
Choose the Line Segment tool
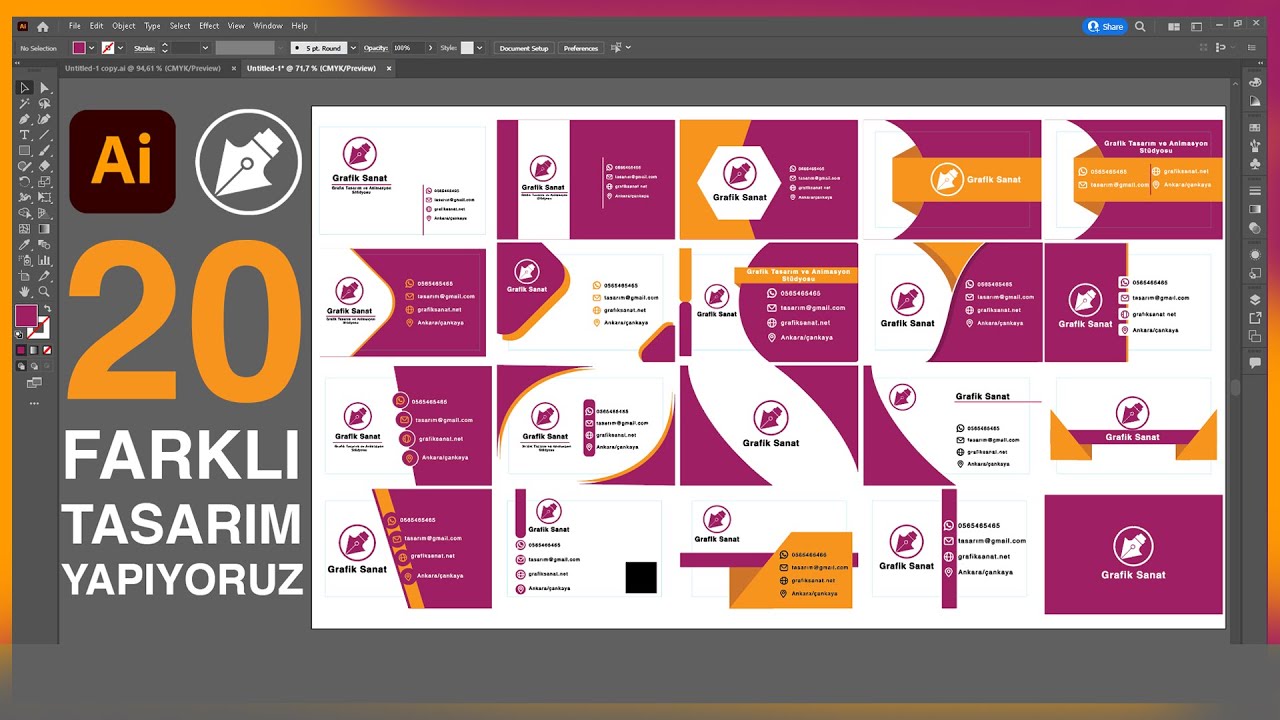pyautogui.click(x=44, y=135)
